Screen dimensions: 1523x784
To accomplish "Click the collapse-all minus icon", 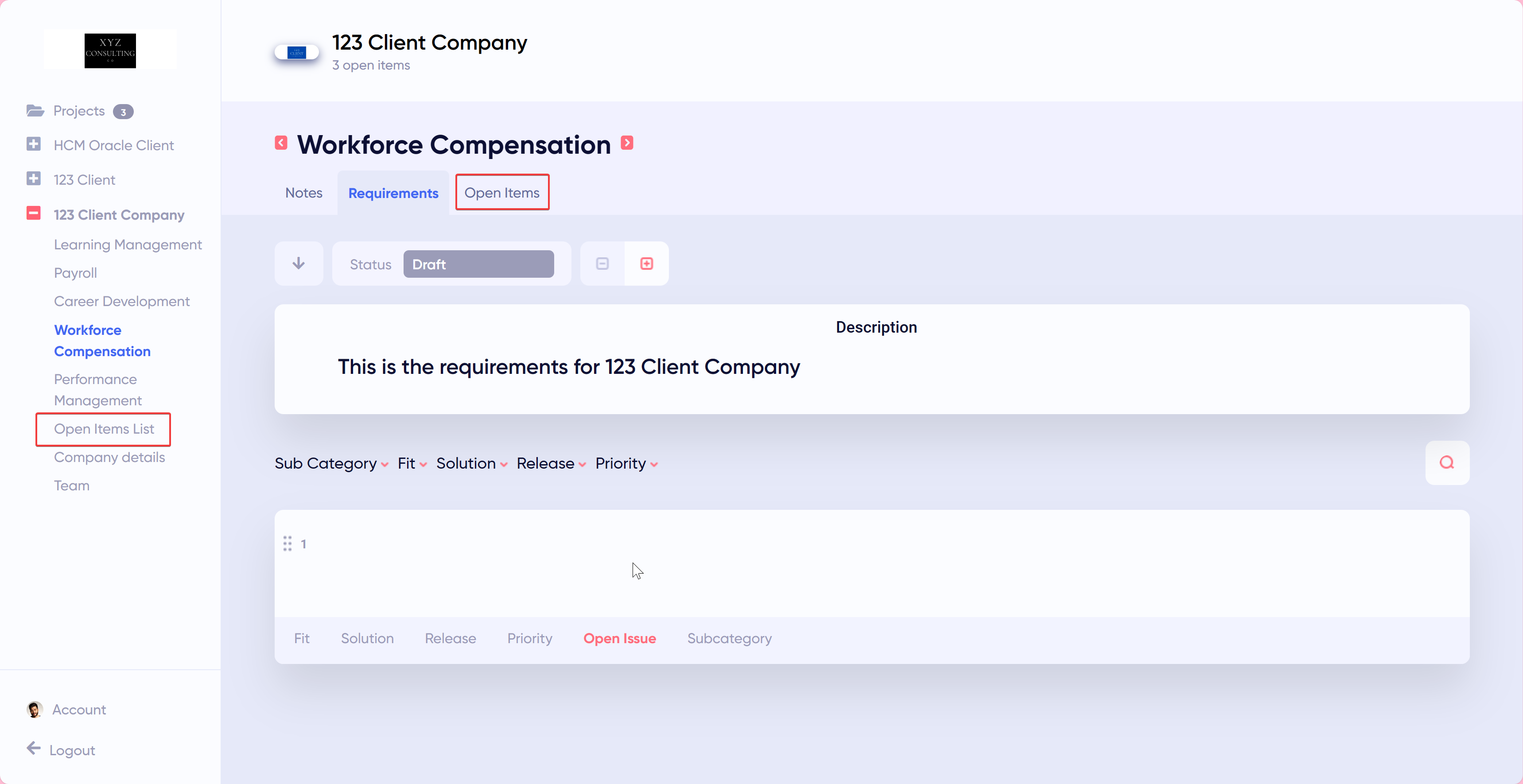I will click(x=602, y=264).
